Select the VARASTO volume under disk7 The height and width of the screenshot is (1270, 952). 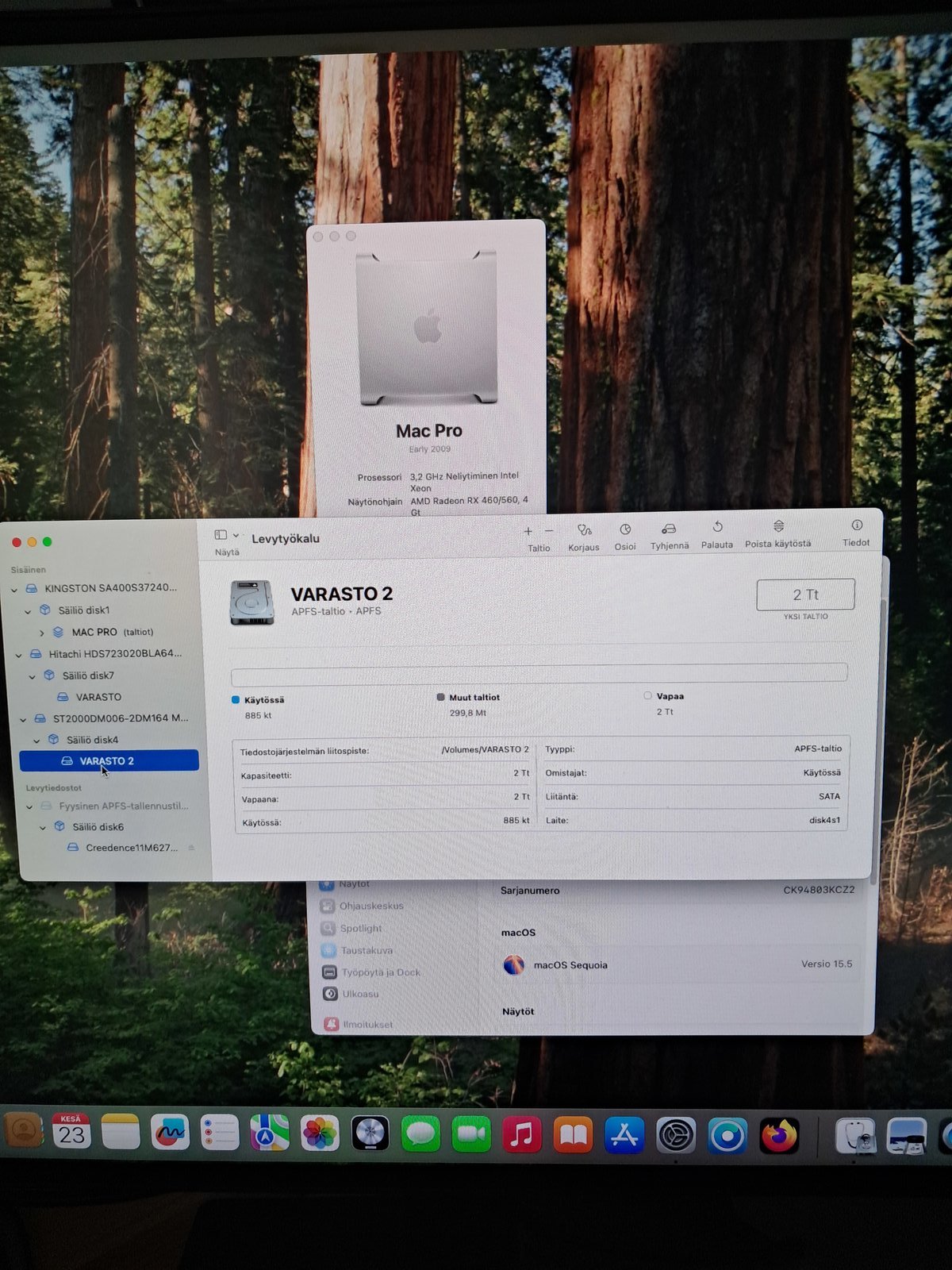tap(98, 697)
